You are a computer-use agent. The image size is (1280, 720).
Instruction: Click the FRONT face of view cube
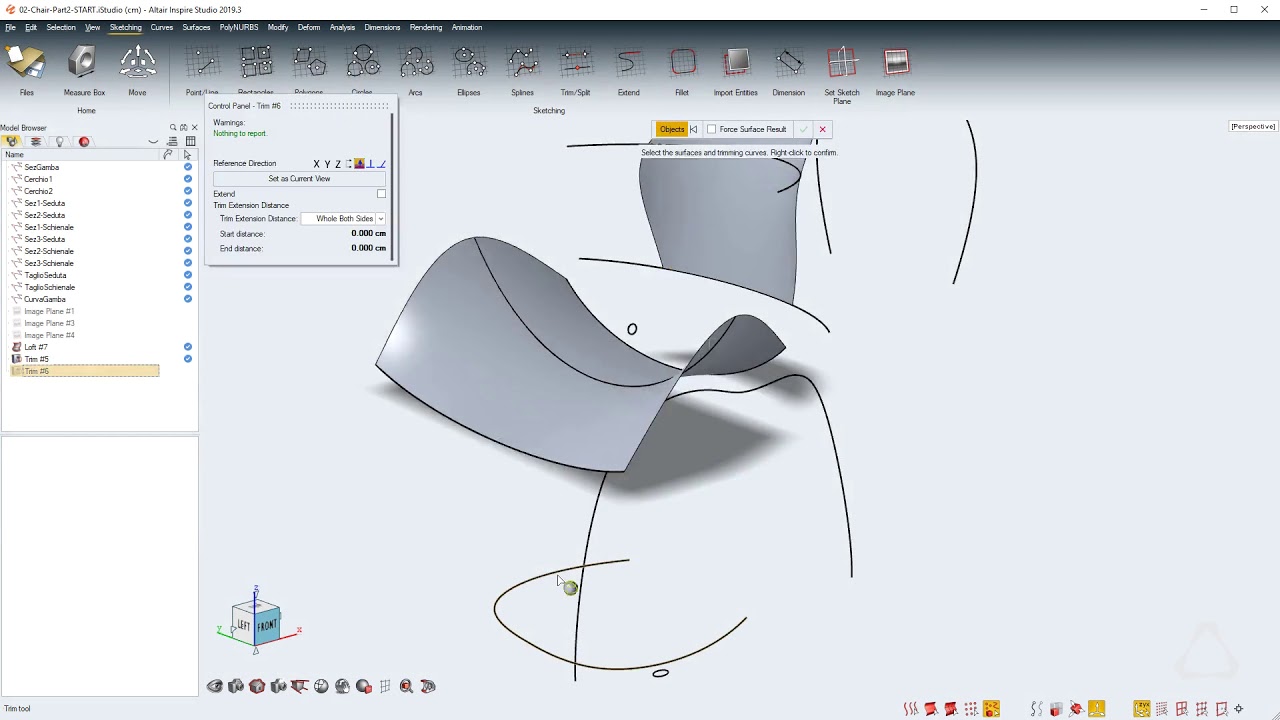267,626
